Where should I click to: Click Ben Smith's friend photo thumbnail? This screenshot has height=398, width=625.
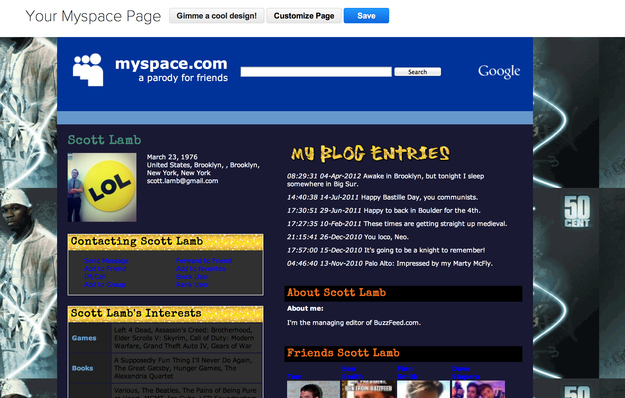369,389
